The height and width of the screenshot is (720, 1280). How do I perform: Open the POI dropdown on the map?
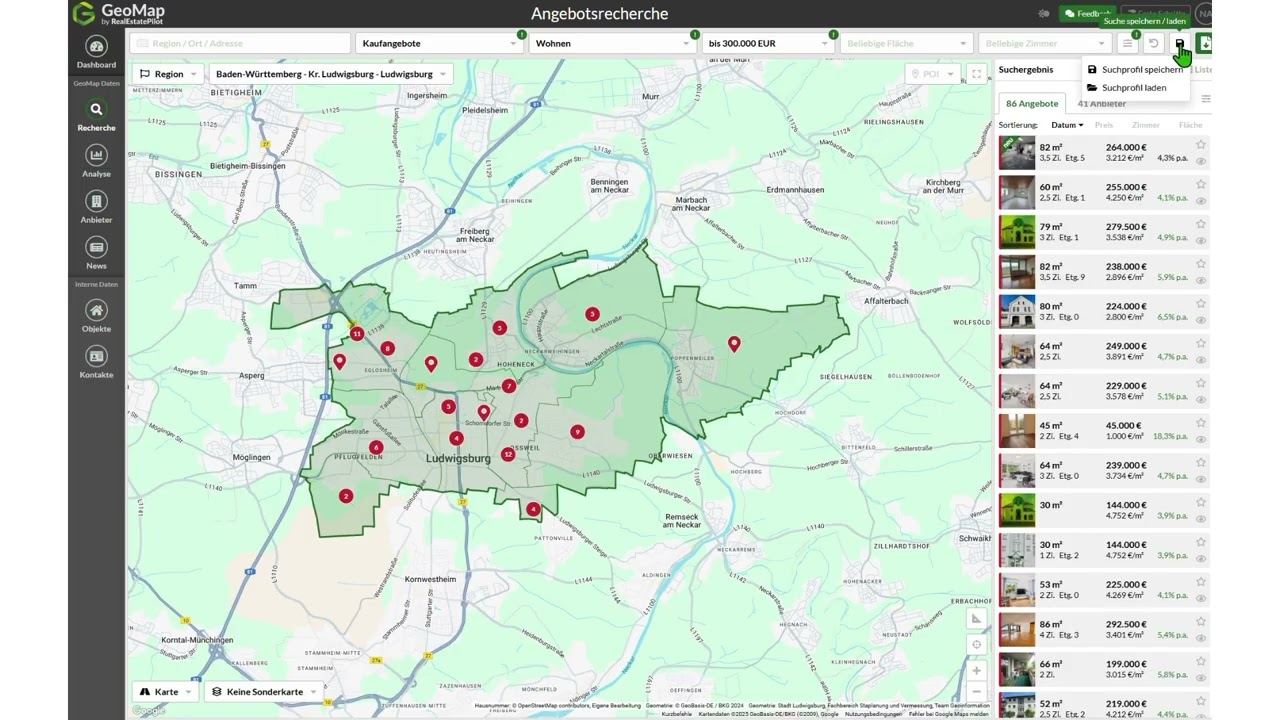click(x=931, y=74)
